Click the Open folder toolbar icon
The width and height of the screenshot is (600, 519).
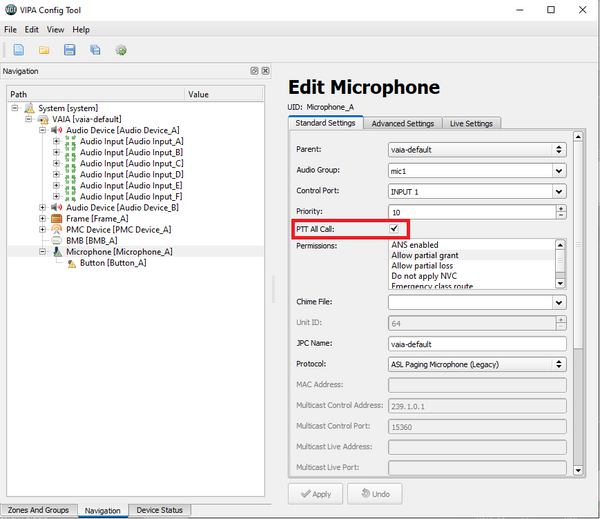[x=44, y=49]
